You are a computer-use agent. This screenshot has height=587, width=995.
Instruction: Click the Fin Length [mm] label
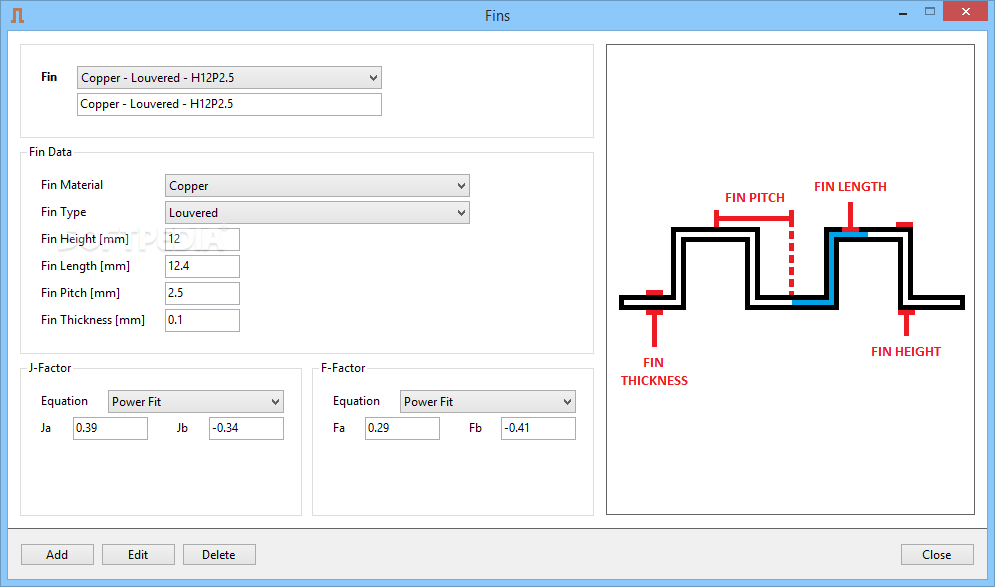pos(85,267)
